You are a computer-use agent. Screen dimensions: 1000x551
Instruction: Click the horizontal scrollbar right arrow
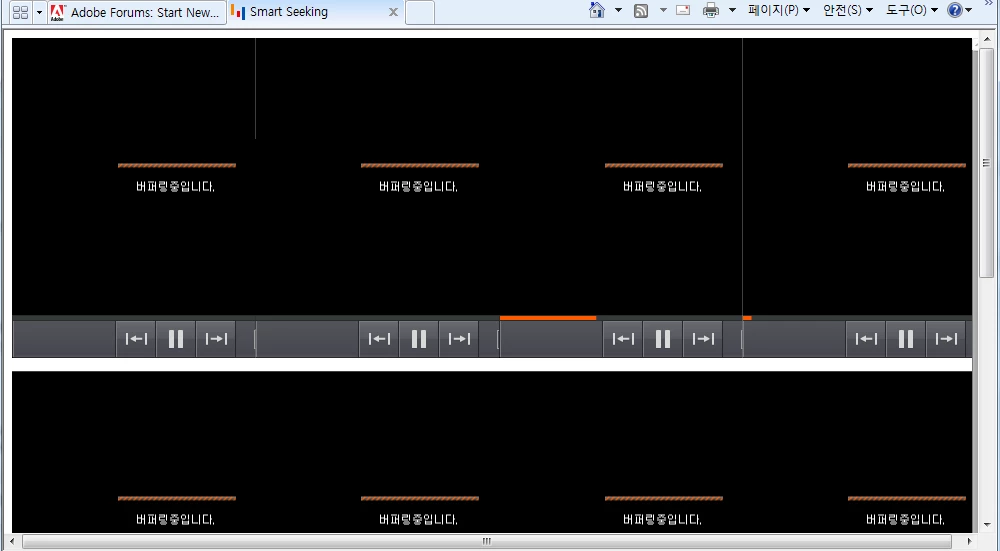point(969,541)
